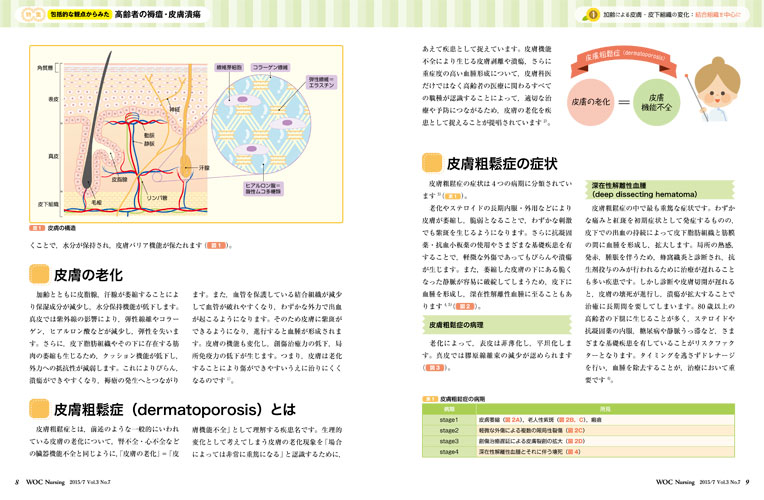Click the black hair shaft in the skin diagram
Image resolution: width=764 pixels, height=500 pixels.
click(97, 122)
